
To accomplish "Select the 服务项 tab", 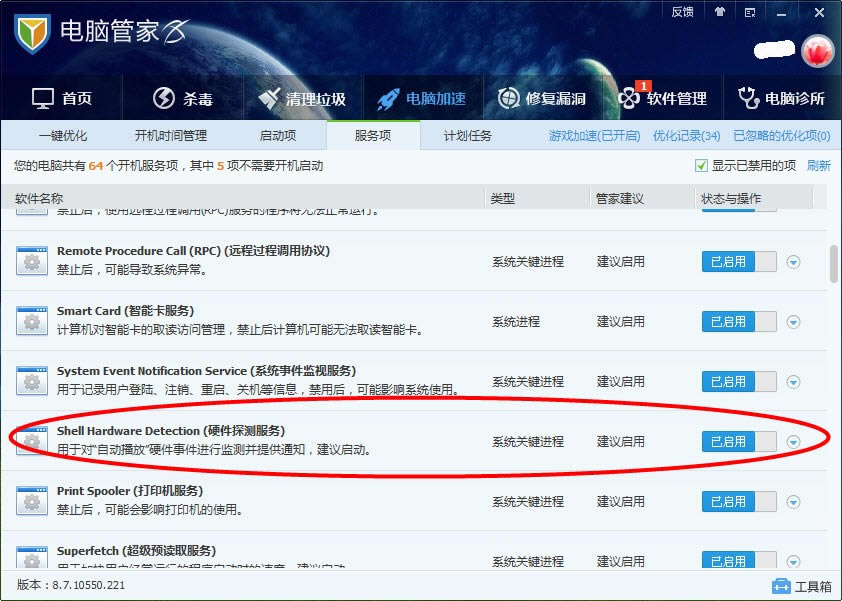I will click(373, 135).
